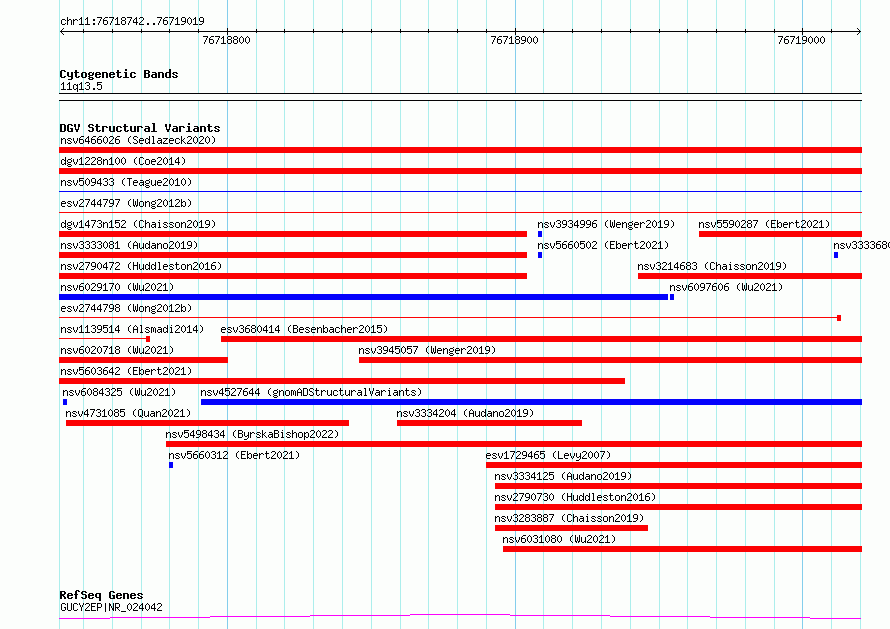Click the red bar under nsv3334204
Image resolution: width=890 pixels, height=629 pixels.
tap(489, 423)
